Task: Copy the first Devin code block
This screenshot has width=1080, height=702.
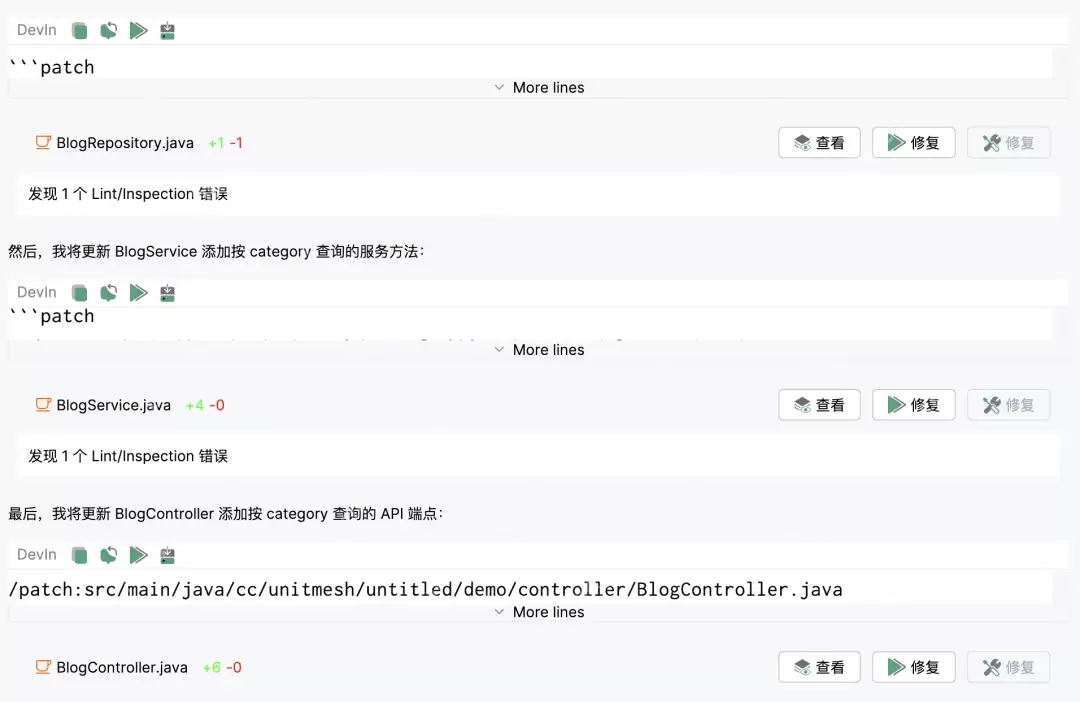Action: tap(79, 30)
